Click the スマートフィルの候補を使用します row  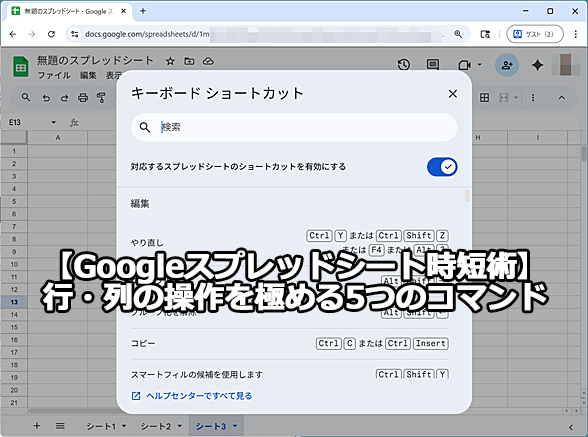289,374
